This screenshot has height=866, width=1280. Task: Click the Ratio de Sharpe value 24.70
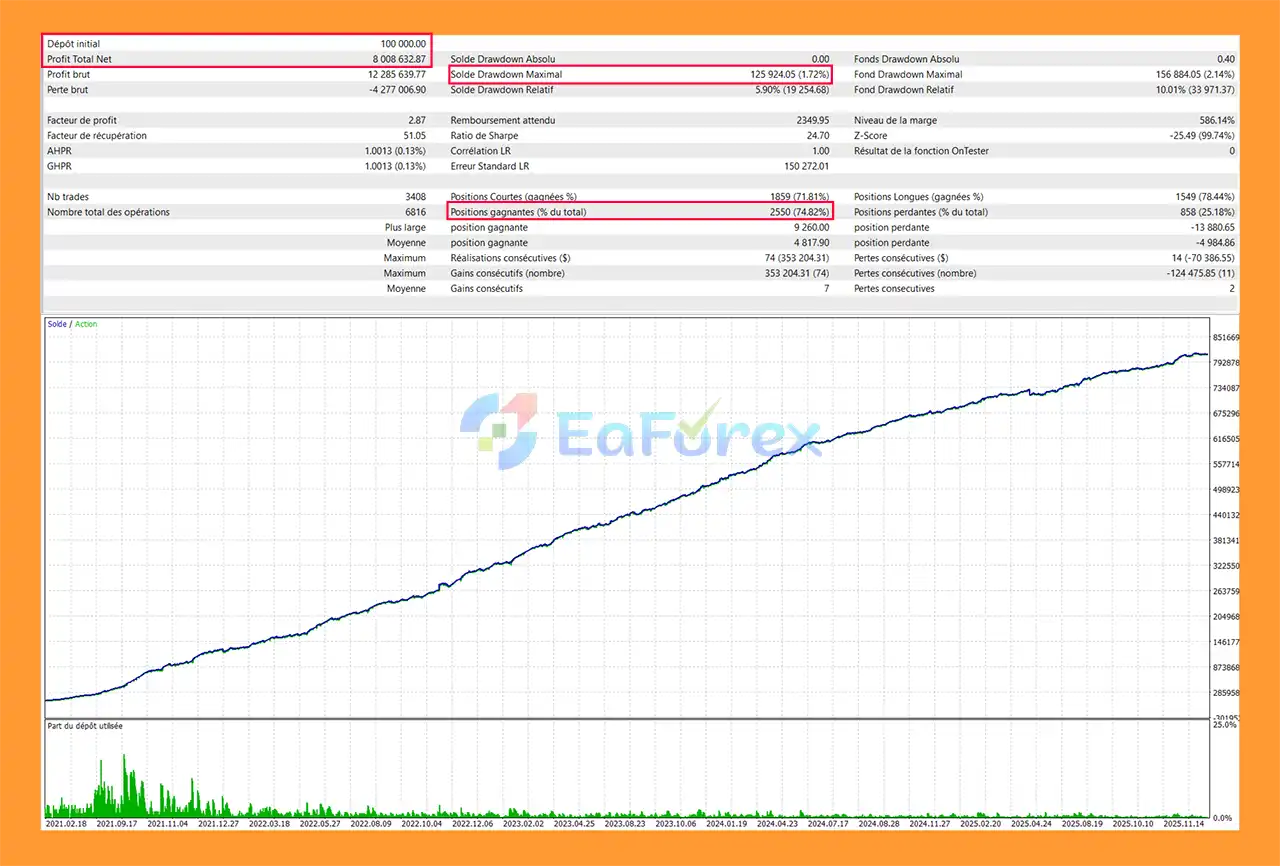pyautogui.click(x=816, y=135)
